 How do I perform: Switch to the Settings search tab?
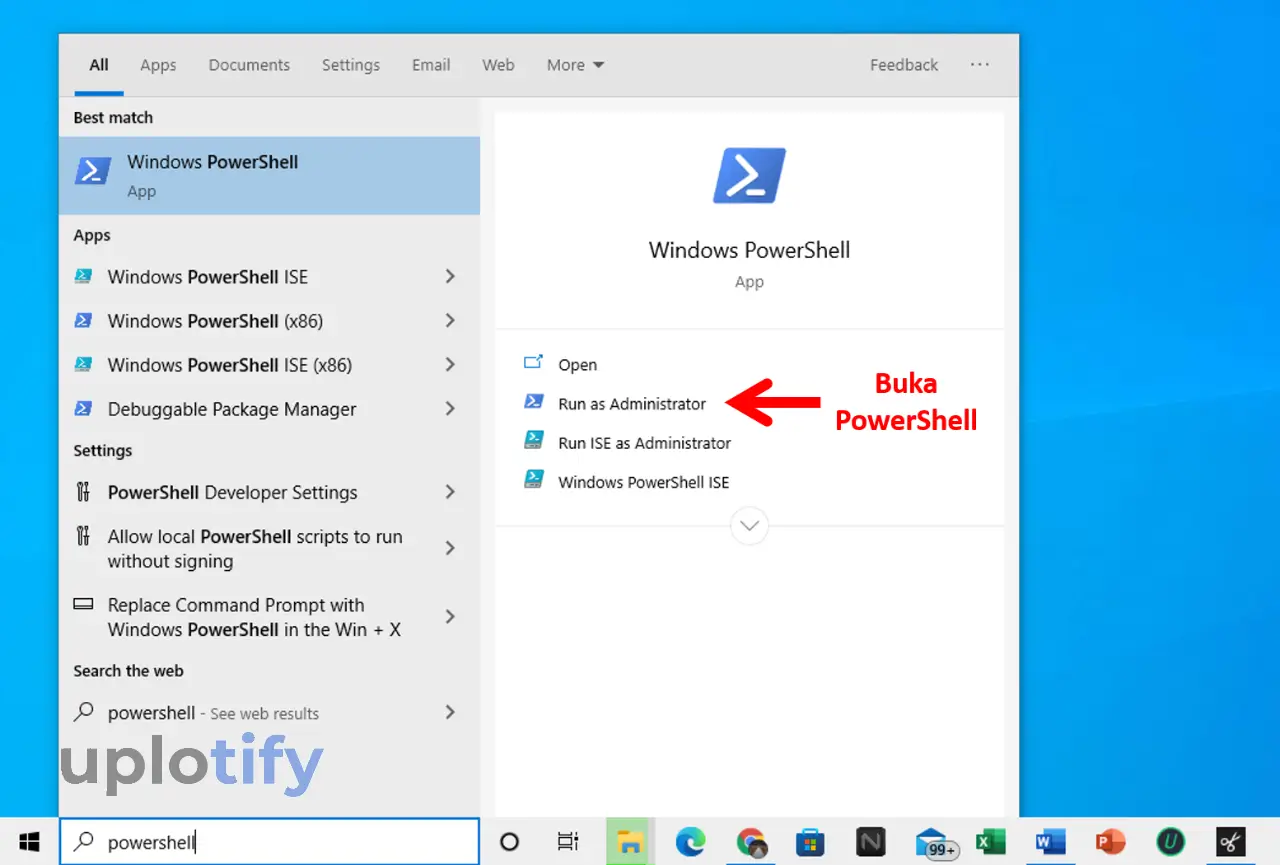(350, 65)
